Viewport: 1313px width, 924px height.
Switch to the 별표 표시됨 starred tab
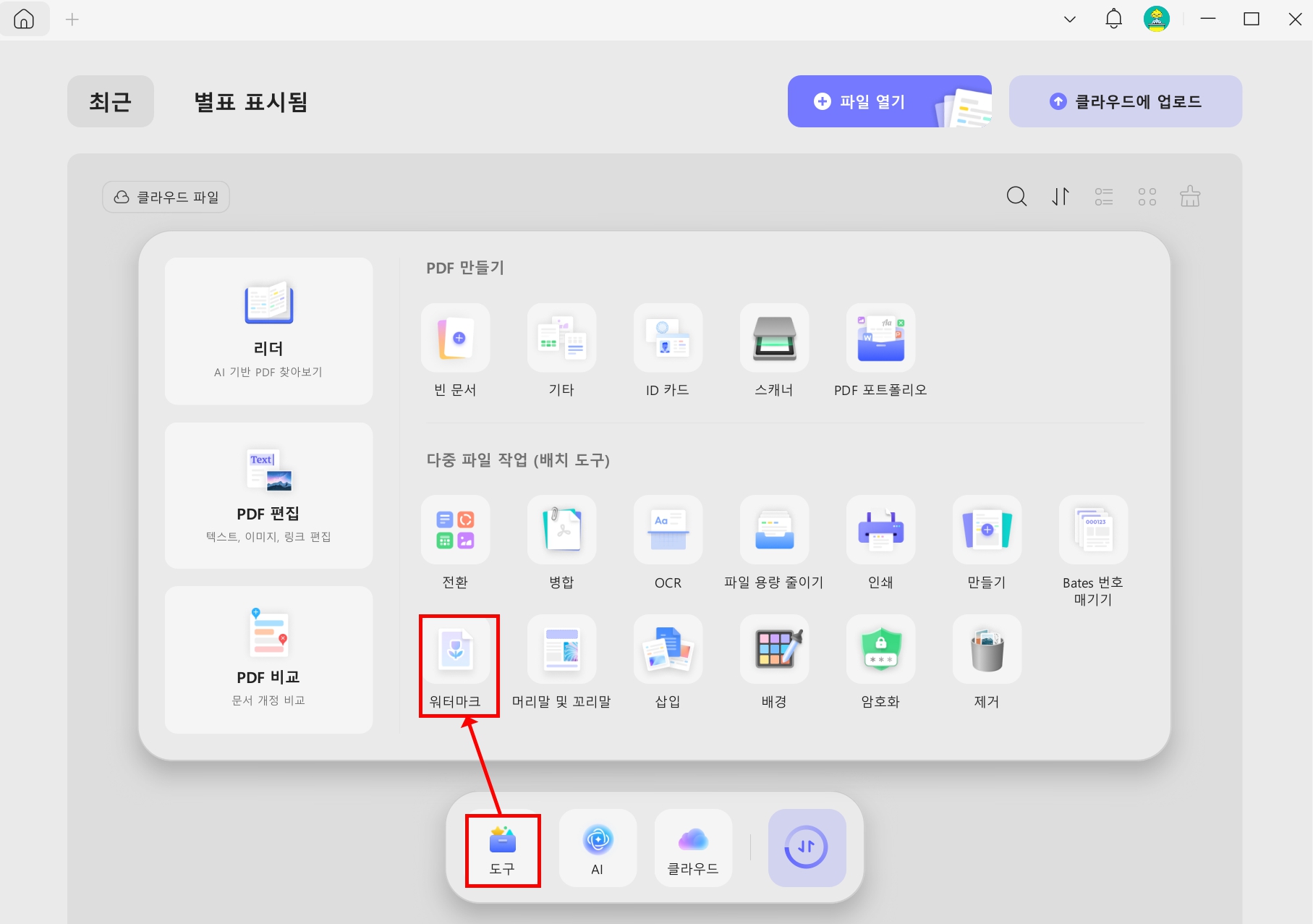pyautogui.click(x=250, y=101)
